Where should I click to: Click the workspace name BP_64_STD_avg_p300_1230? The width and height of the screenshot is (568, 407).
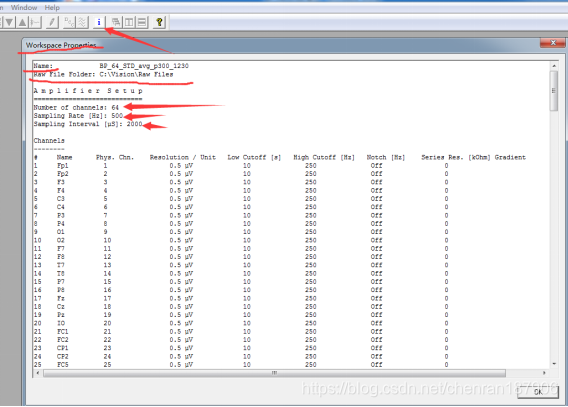click(144, 66)
